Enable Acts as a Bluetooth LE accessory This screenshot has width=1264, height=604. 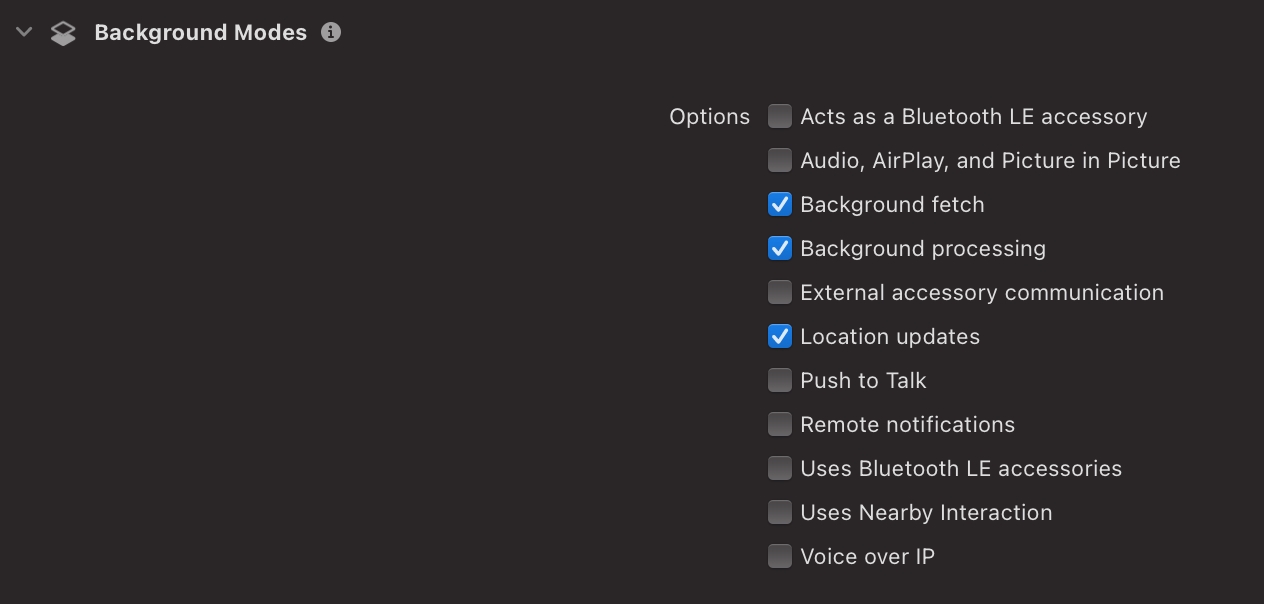pos(780,116)
